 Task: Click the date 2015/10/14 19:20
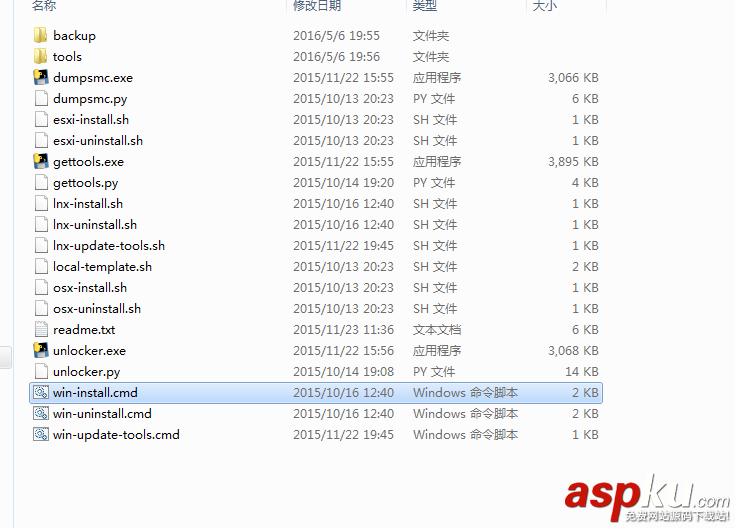tap(344, 182)
